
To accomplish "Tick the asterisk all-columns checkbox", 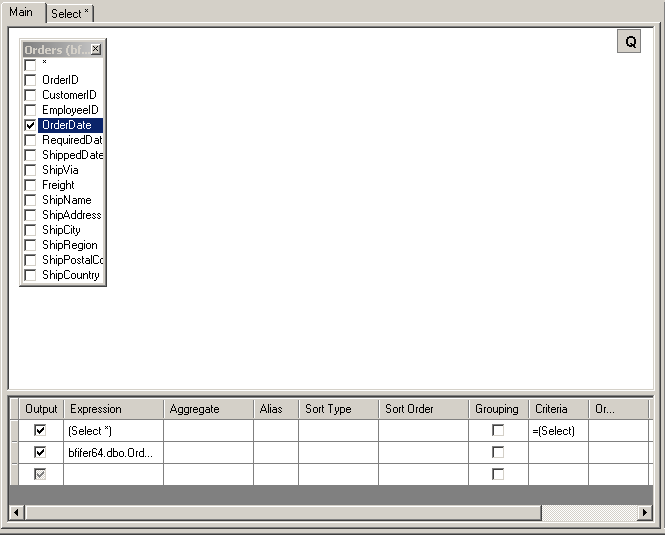I will click(30, 65).
